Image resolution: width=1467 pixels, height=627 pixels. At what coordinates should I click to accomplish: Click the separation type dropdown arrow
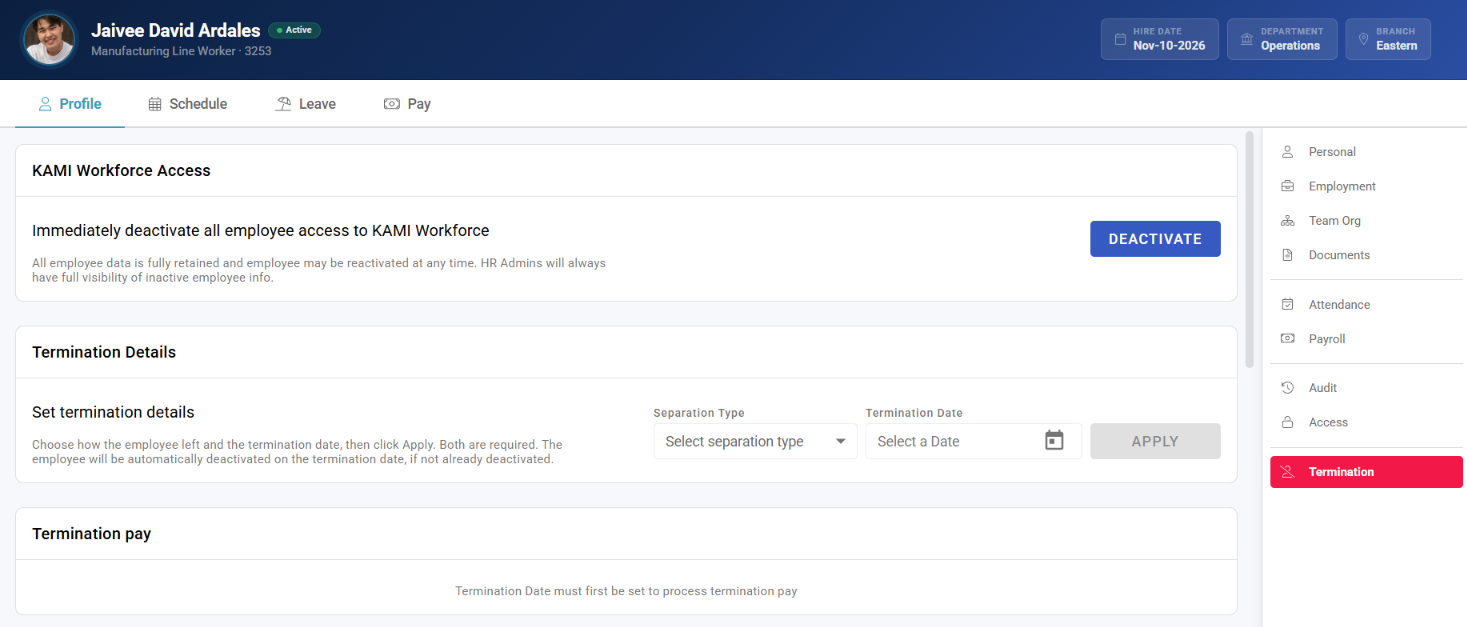pos(841,441)
